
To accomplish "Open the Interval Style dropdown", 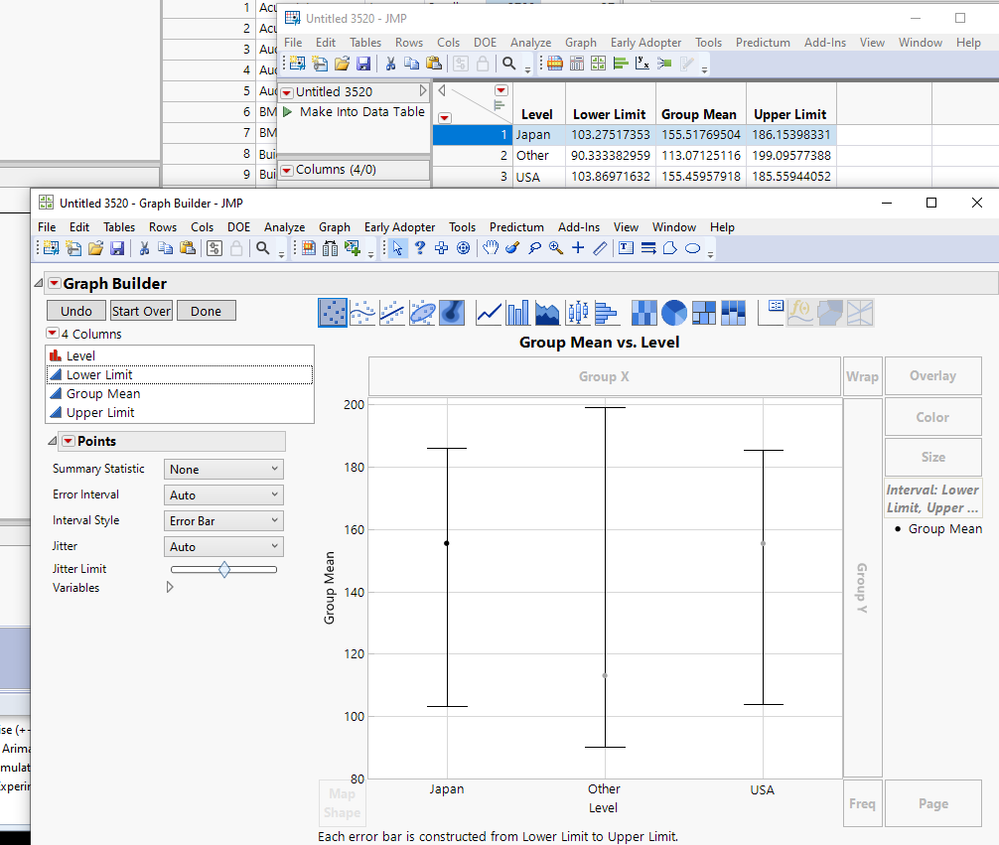I will (x=224, y=521).
